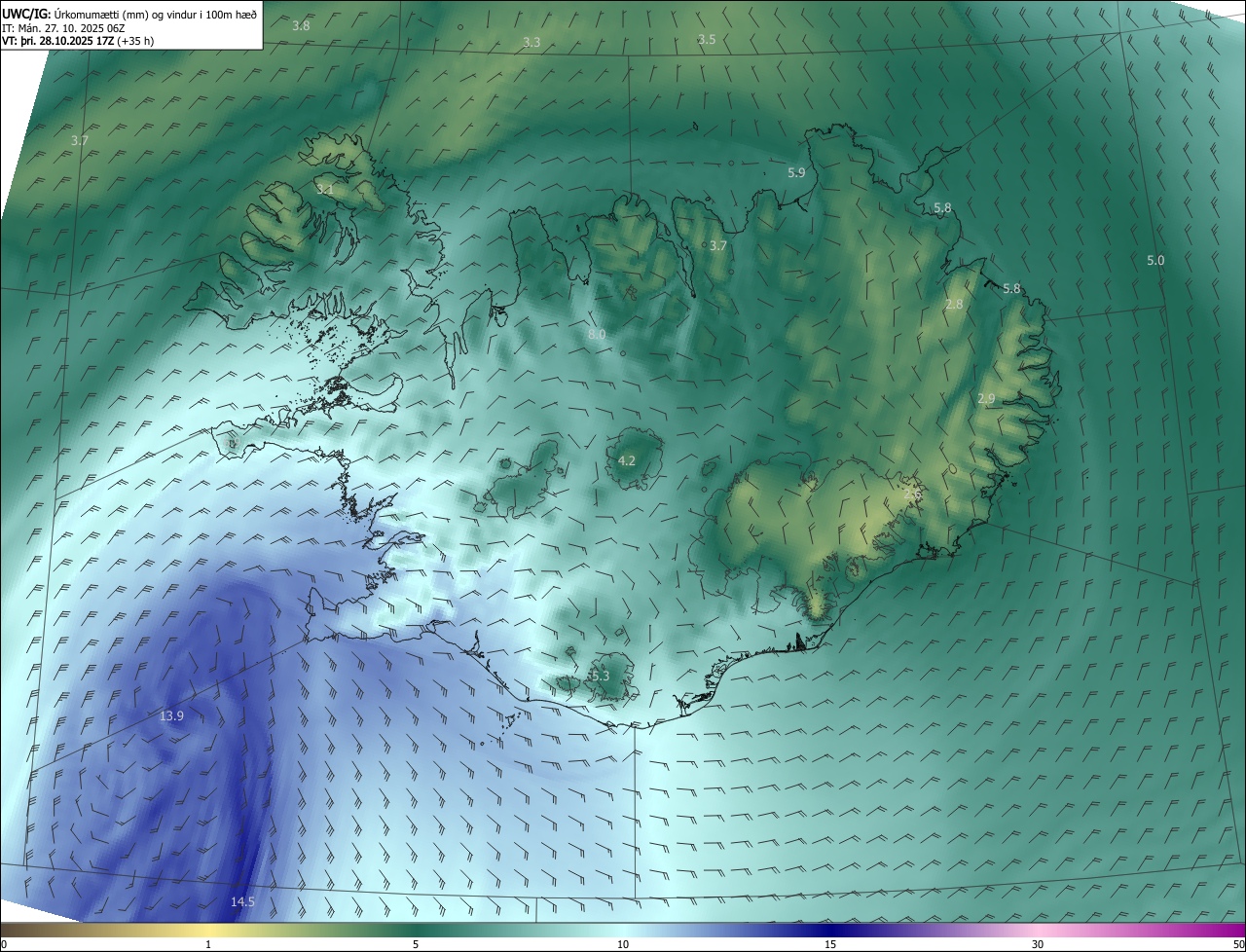The image size is (1246, 952).
Task: Click the 3.8 value label
Action: 301,25
